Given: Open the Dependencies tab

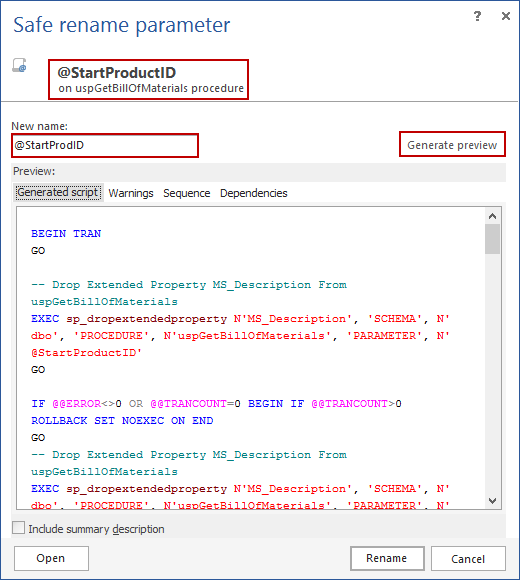Looking at the screenshot, I should [254, 193].
